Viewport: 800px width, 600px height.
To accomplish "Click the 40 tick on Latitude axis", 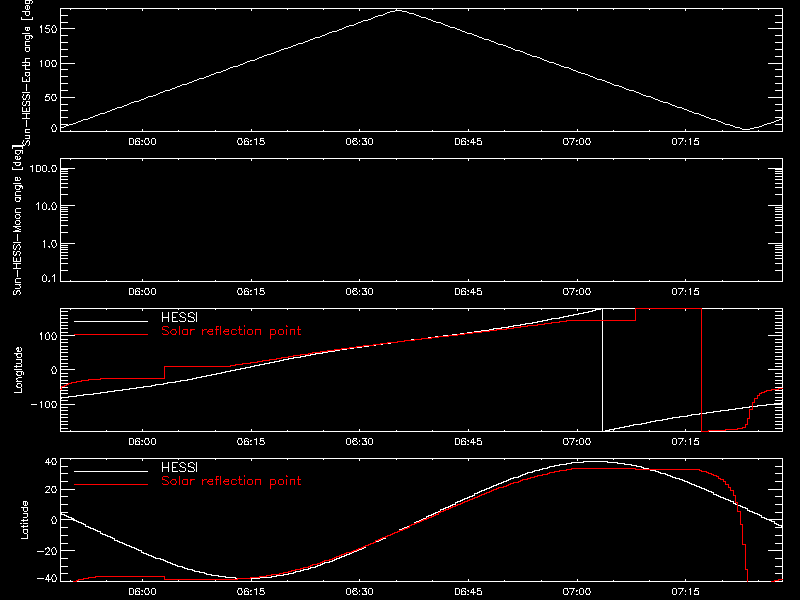I will (x=51, y=462).
